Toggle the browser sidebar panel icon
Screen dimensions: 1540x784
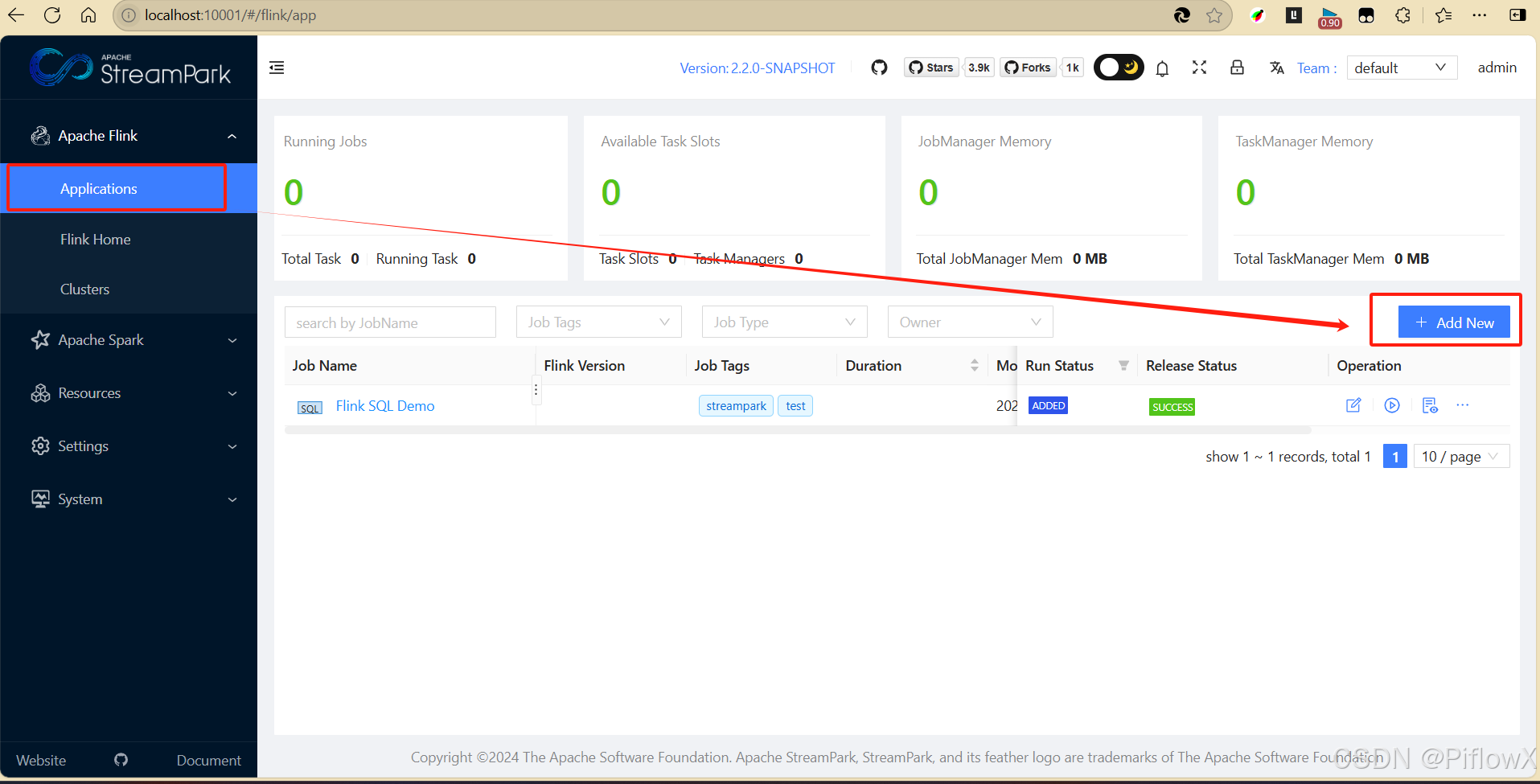(x=1517, y=15)
